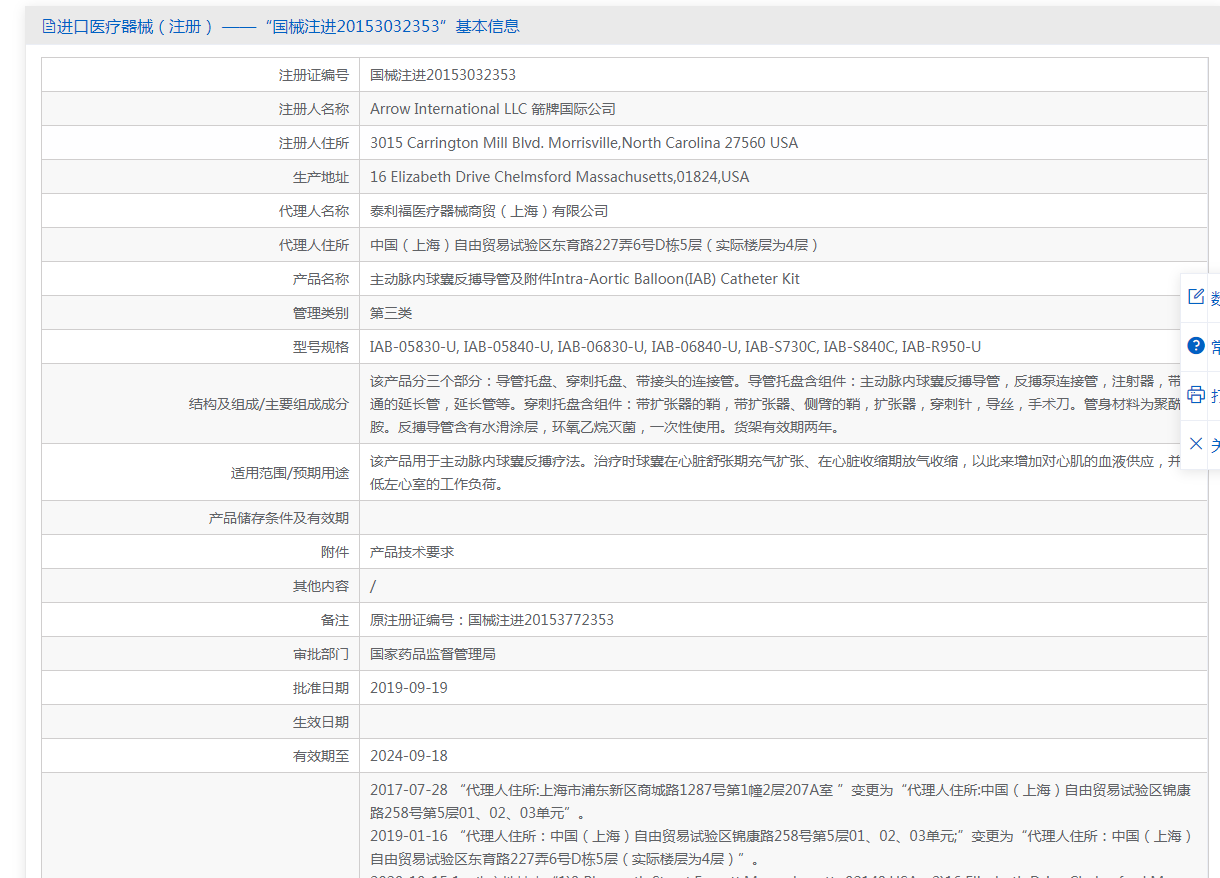Select approving department 国家药品监督管理局
Image resolution: width=1220 pixels, height=878 pixels.
433,654
